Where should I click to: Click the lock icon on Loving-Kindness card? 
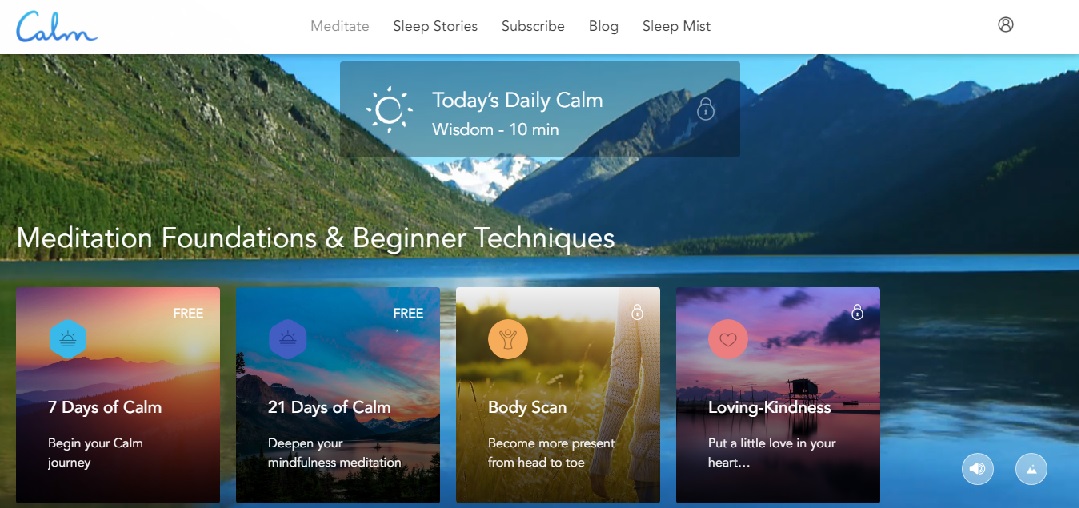(x=857, y=313)
